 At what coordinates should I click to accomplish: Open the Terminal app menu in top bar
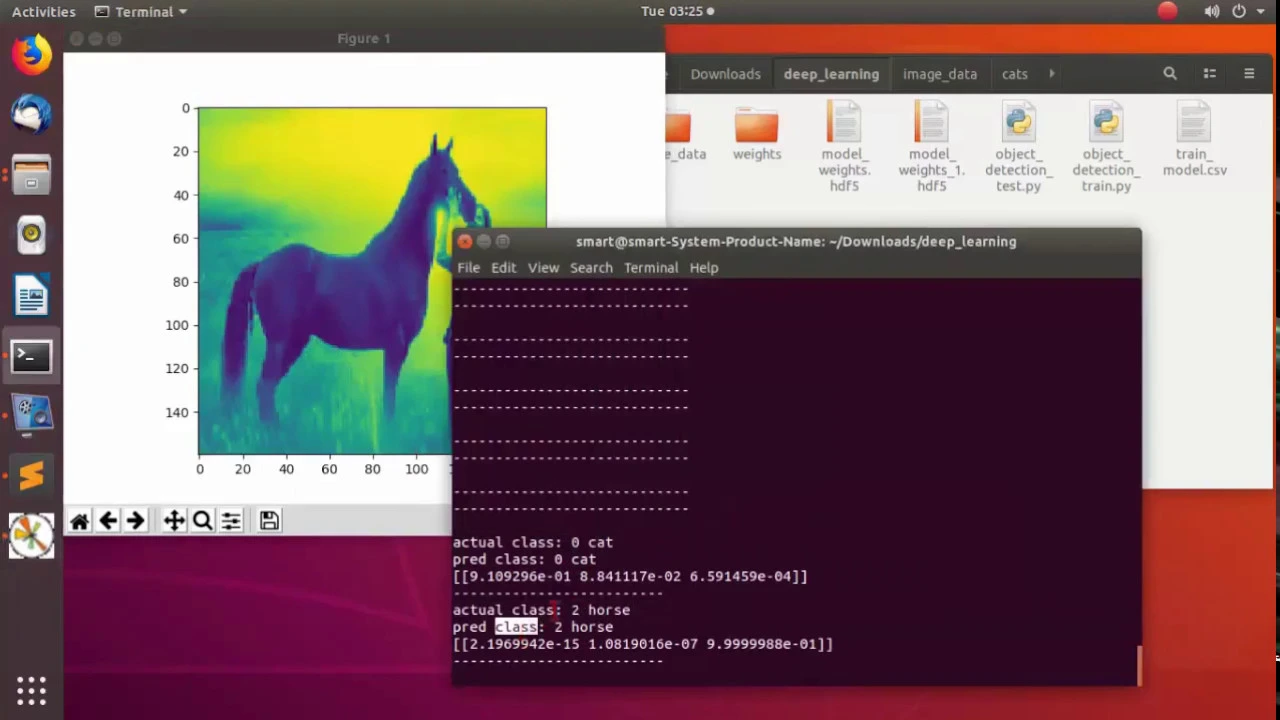point(140,11)
